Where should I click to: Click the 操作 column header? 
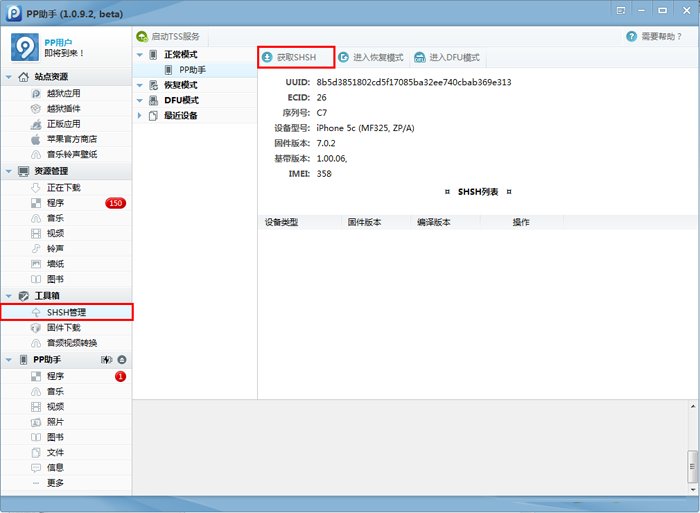click(x=521, y=222)
